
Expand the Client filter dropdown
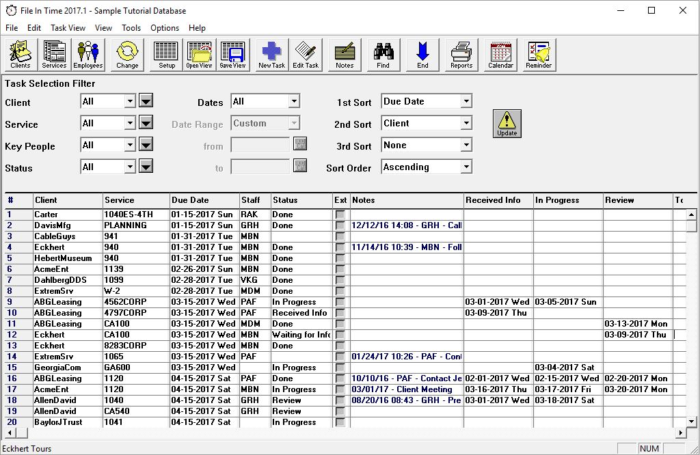(x=129, y=101)
